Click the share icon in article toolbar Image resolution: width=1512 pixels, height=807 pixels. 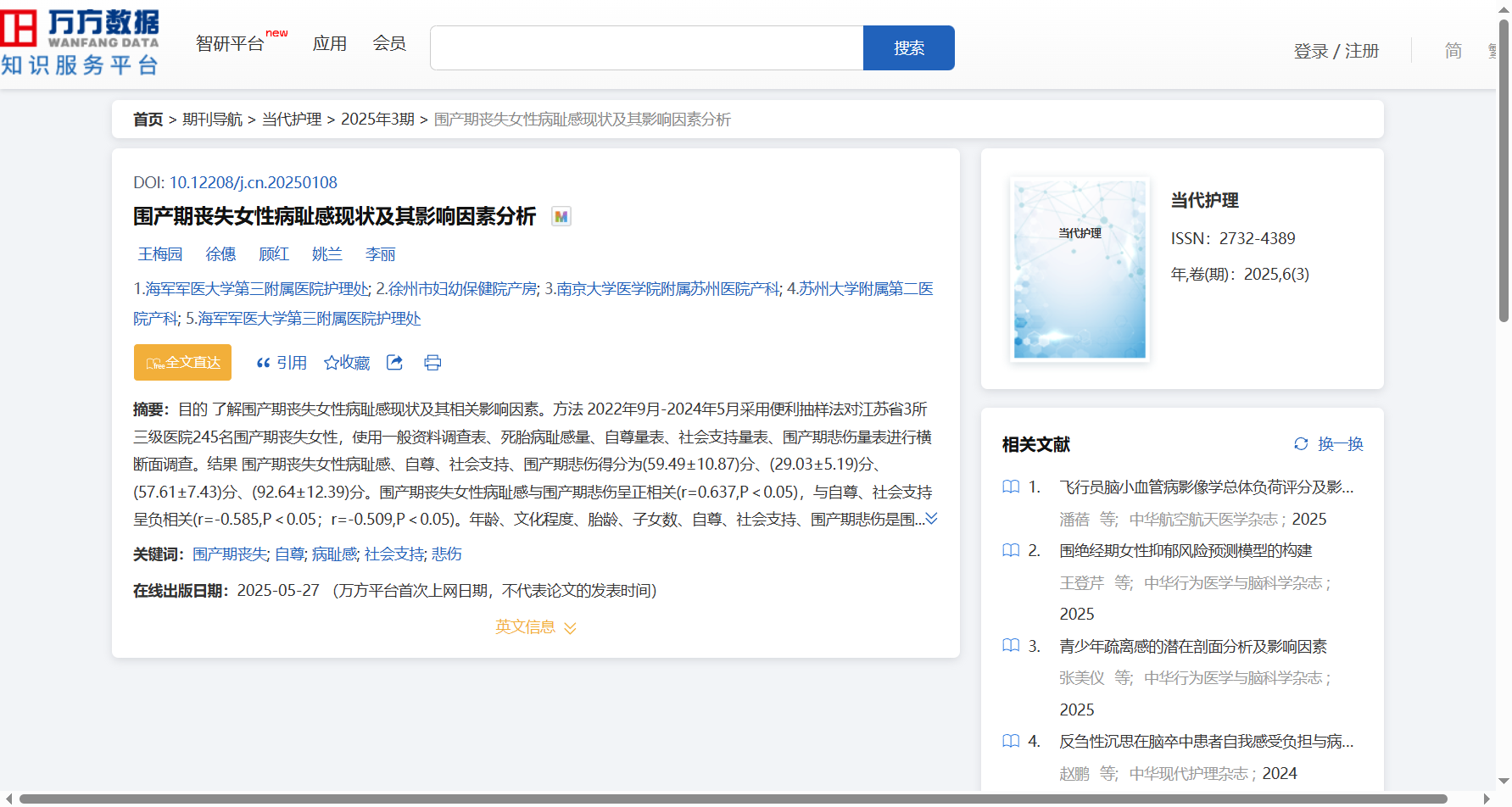(394, 363)
